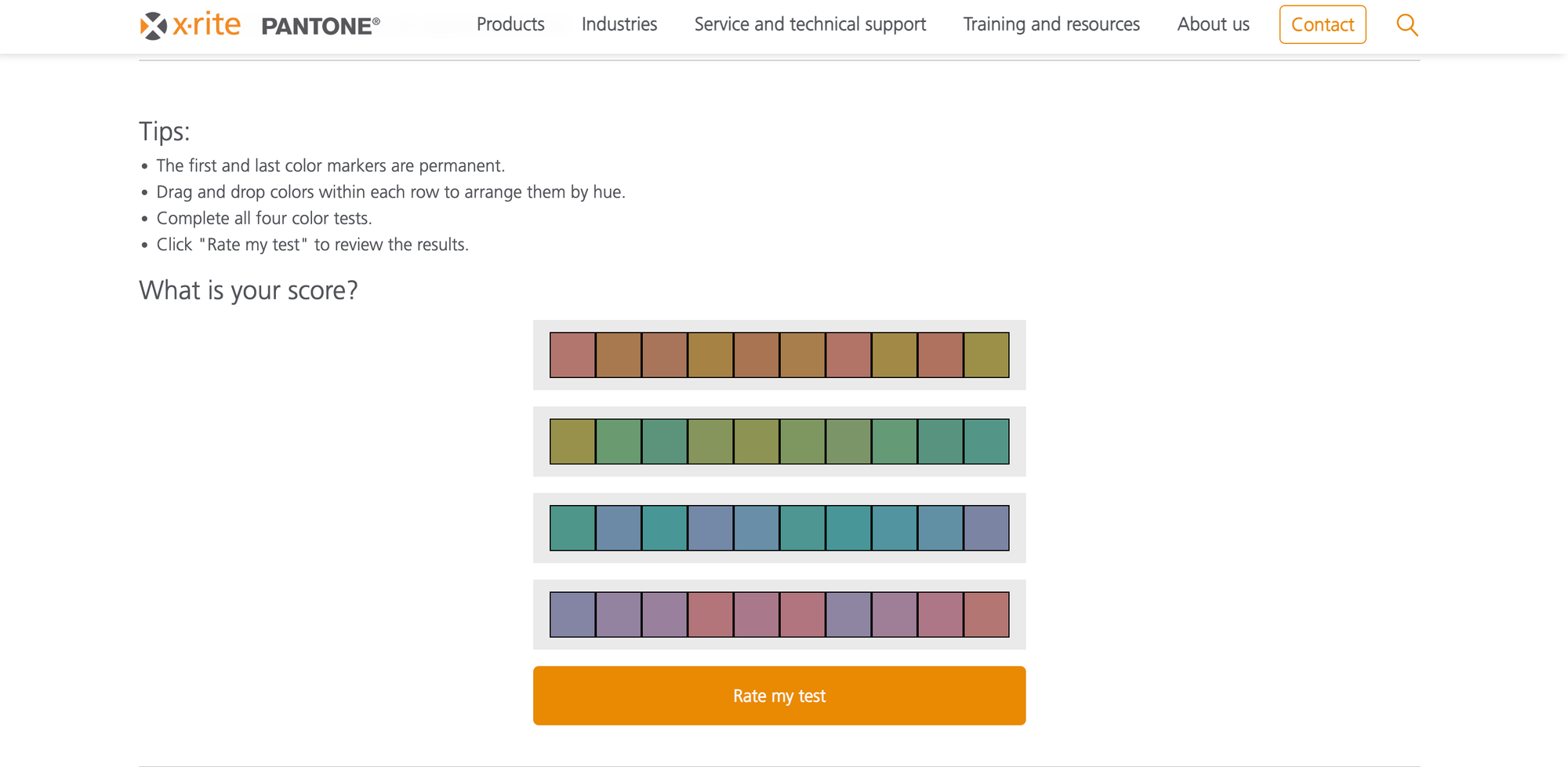Open the Industries menu
The height and width of the screenshot is (767, 1568).
tap(619, 24)
